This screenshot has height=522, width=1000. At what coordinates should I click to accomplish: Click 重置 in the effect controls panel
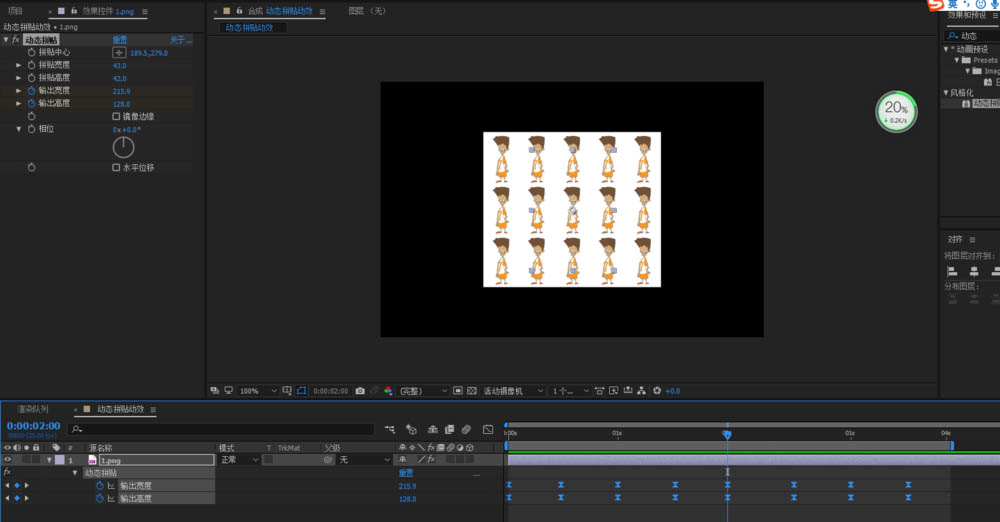119,40
